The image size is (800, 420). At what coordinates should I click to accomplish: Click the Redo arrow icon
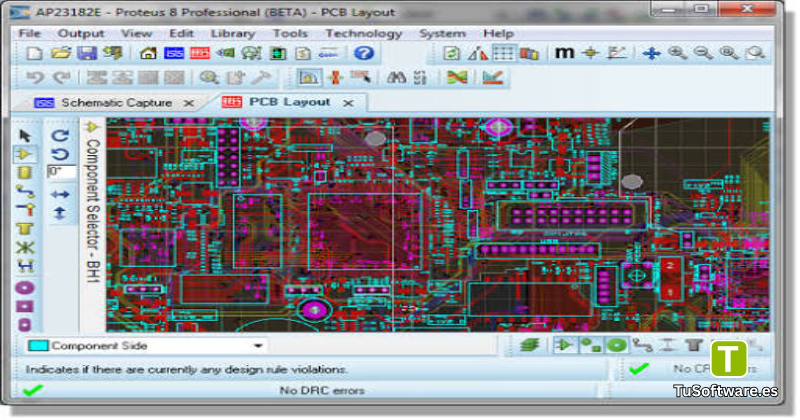62,78
